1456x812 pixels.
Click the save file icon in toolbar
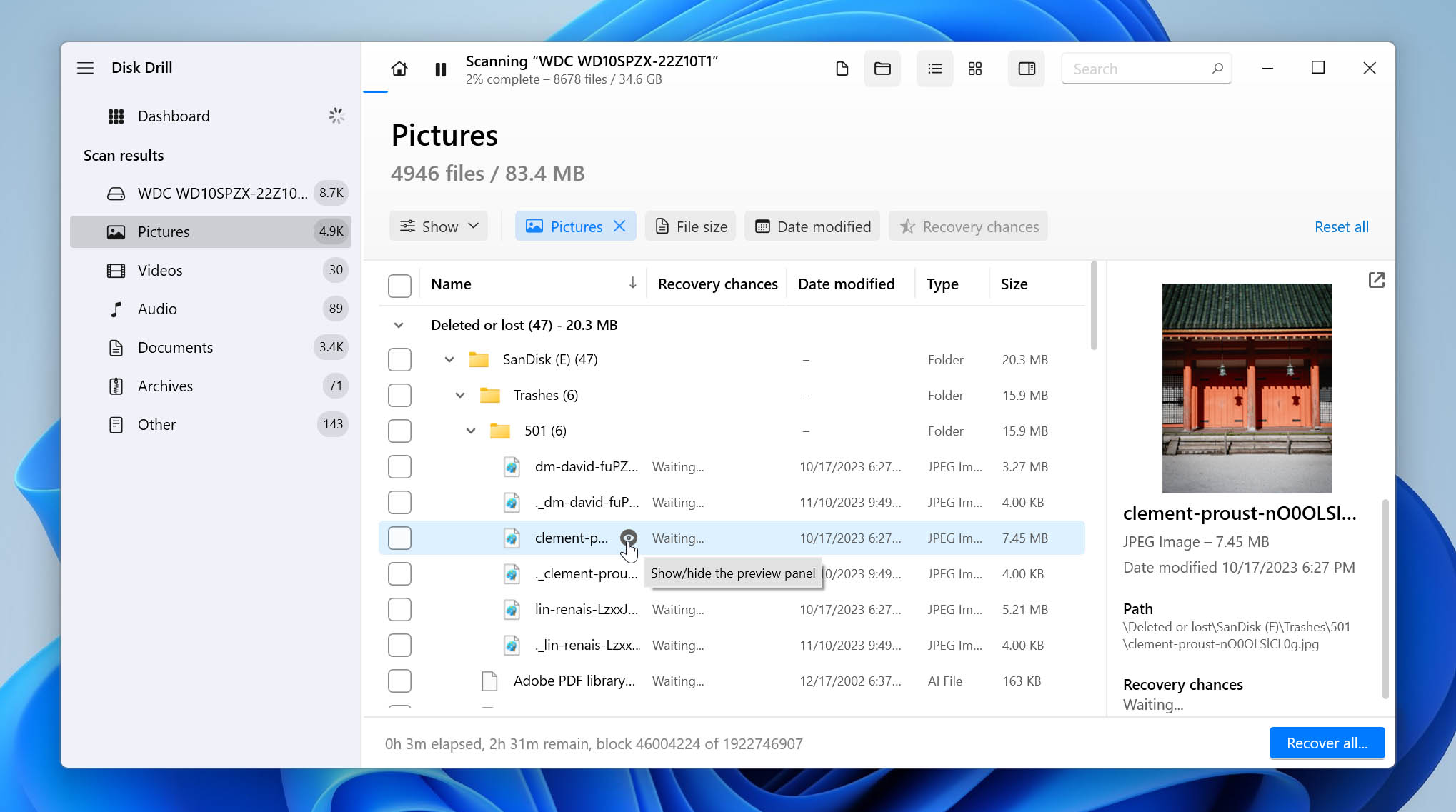tap(841, 68)
